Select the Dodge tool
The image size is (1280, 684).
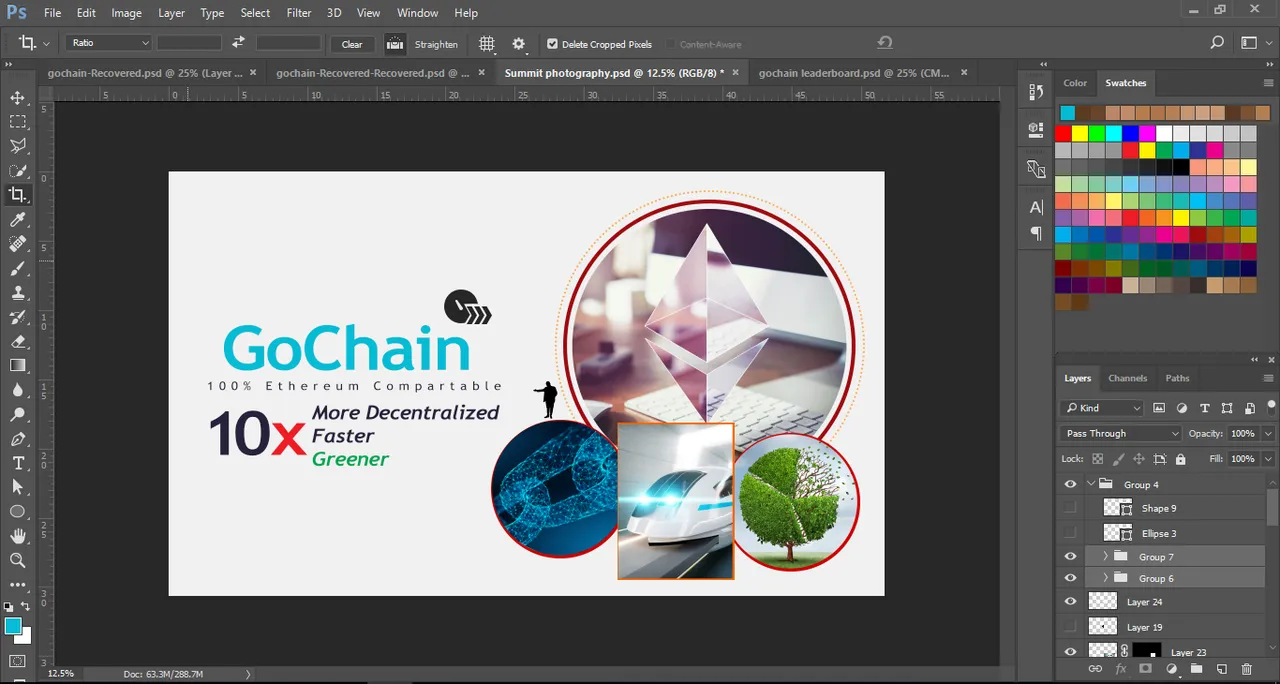pyautogui.click(x=18, y=415)
